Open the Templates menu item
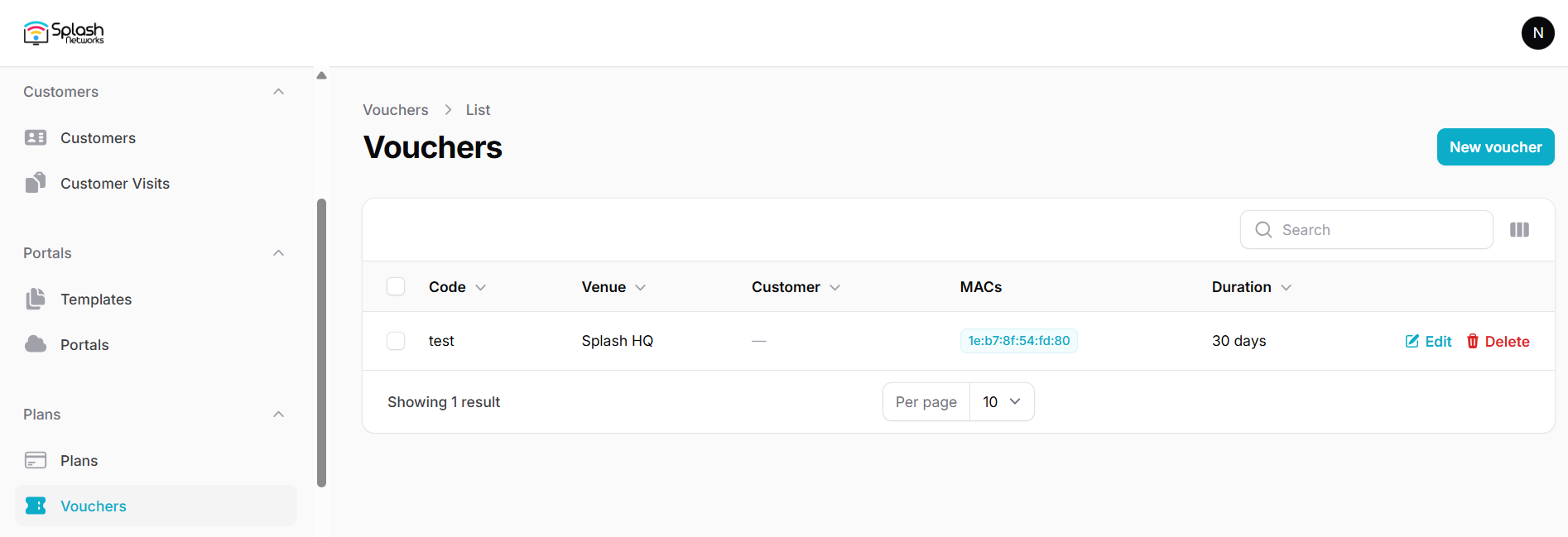Viewport: 1568px width, 537px height. pos(156,299)
